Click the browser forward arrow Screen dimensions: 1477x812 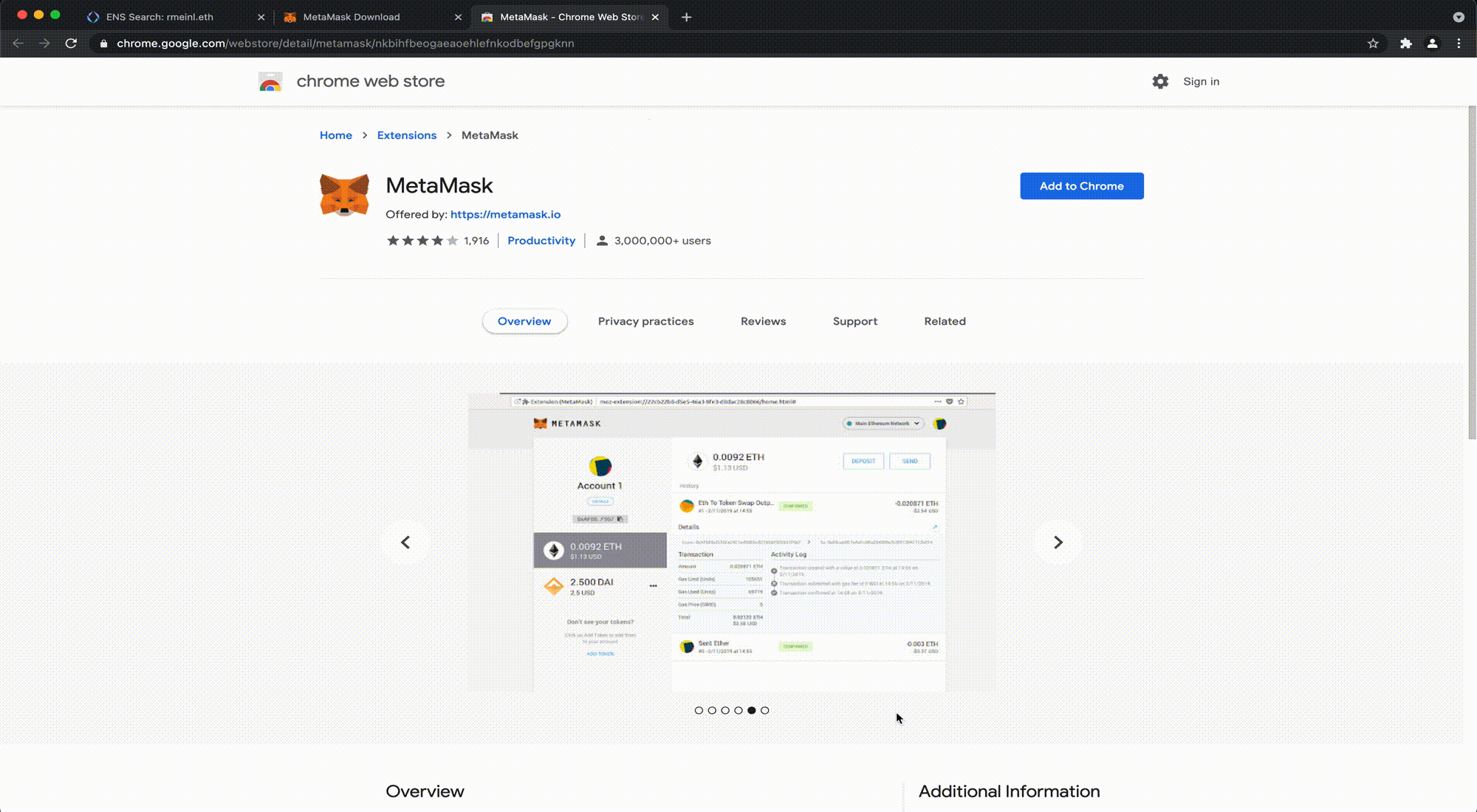tap(44, 44)
